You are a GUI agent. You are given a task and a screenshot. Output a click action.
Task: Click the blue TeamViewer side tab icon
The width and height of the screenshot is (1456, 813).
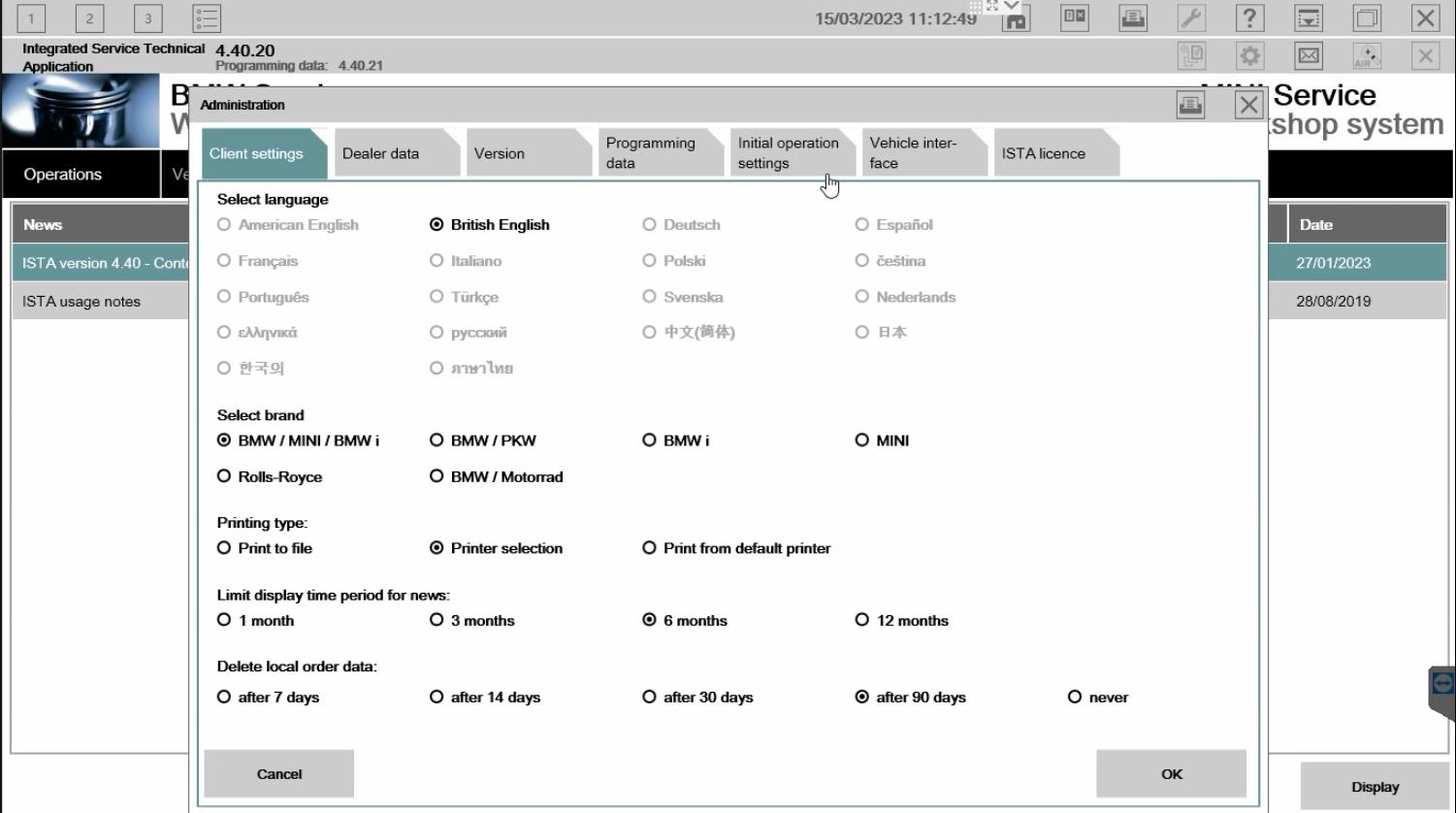tap(1442, 684)
